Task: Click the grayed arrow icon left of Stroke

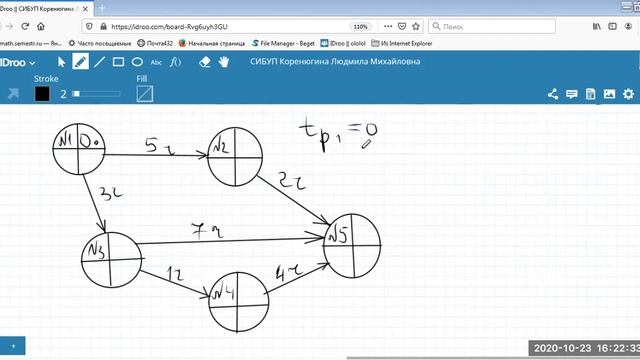Action: (x=13, y=94)
